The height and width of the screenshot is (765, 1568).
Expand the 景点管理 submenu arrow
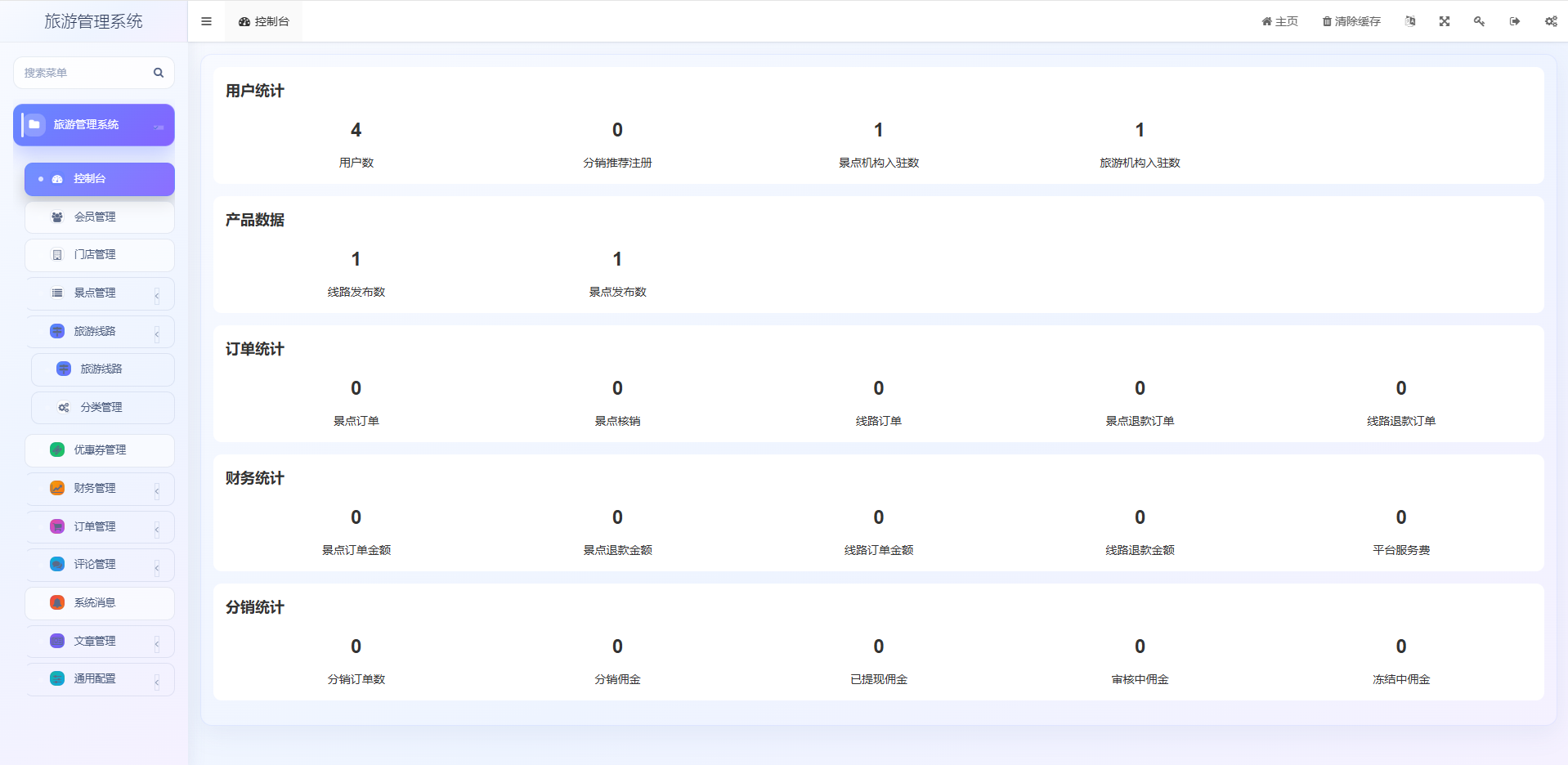[157, 294]
